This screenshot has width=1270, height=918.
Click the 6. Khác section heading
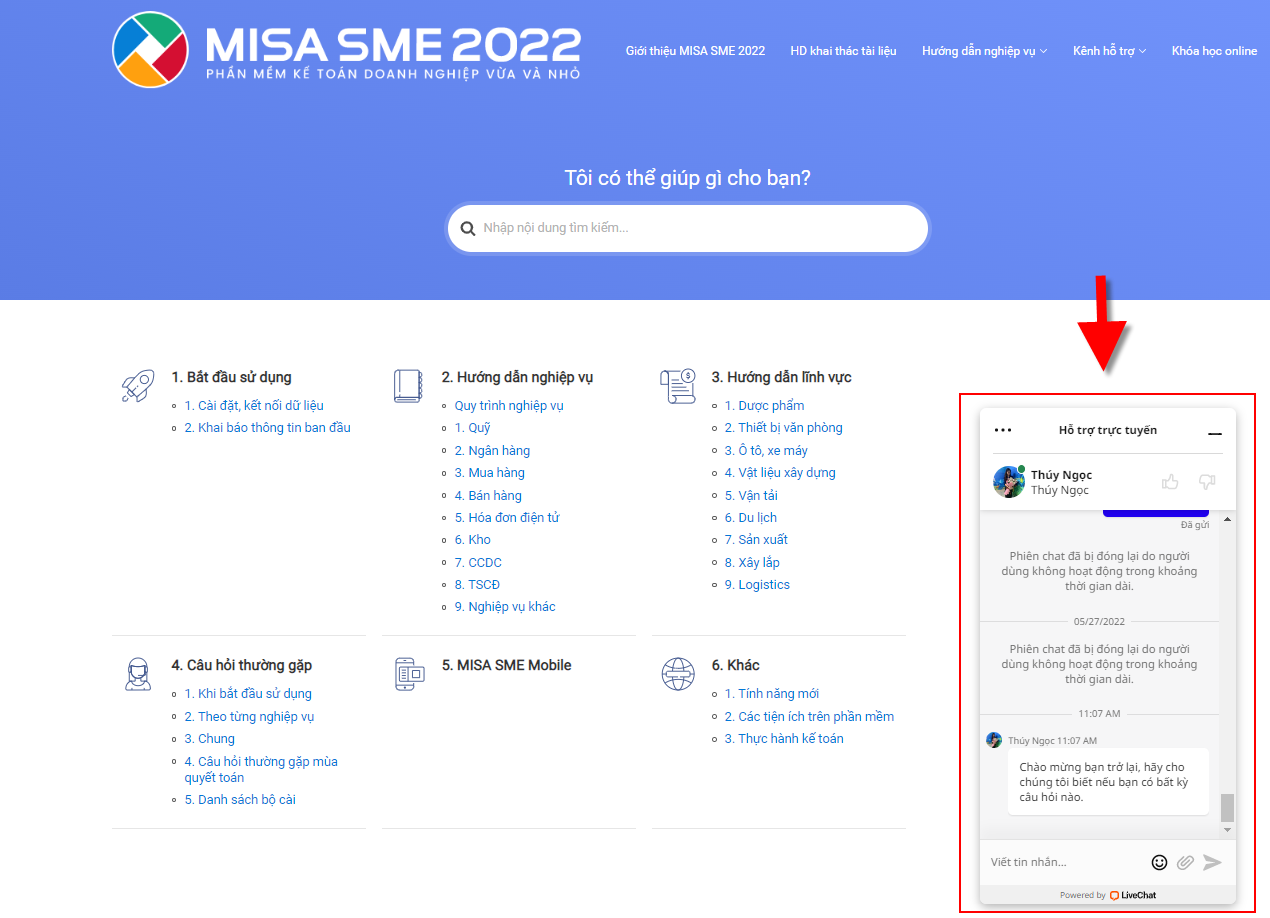pyautogui.click(x=735, y=666)
